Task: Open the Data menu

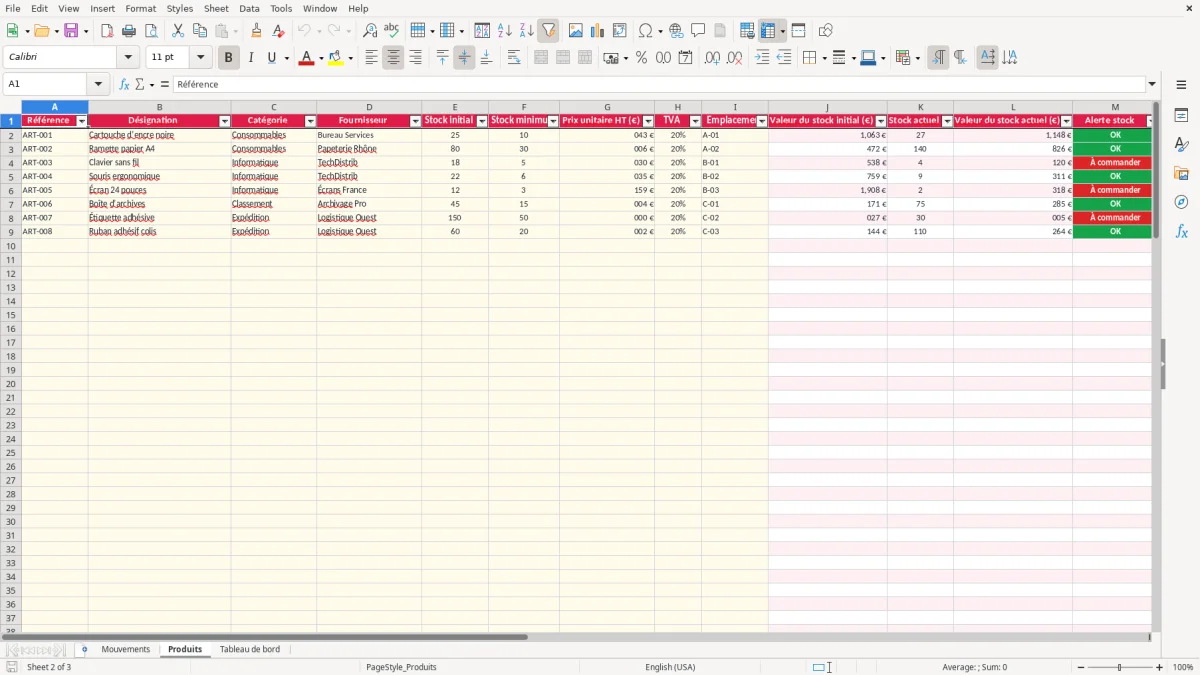Action: pos(249,8)
